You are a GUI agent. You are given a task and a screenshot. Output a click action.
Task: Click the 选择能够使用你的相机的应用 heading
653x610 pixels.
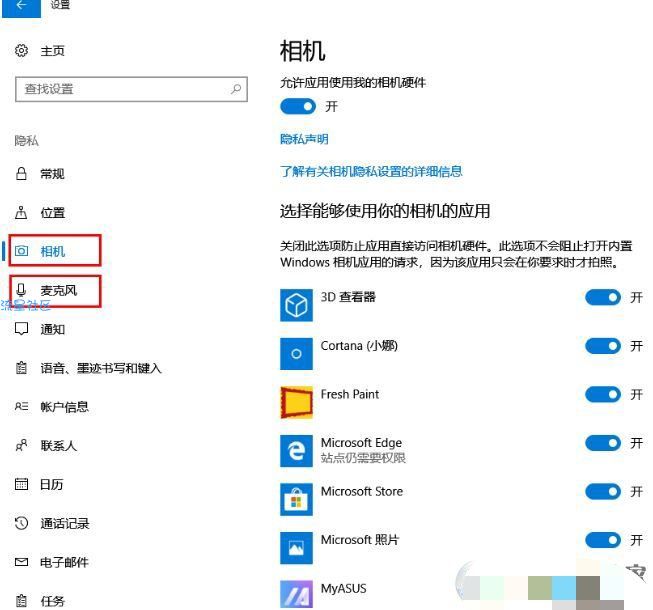click(x=385, y=211)
